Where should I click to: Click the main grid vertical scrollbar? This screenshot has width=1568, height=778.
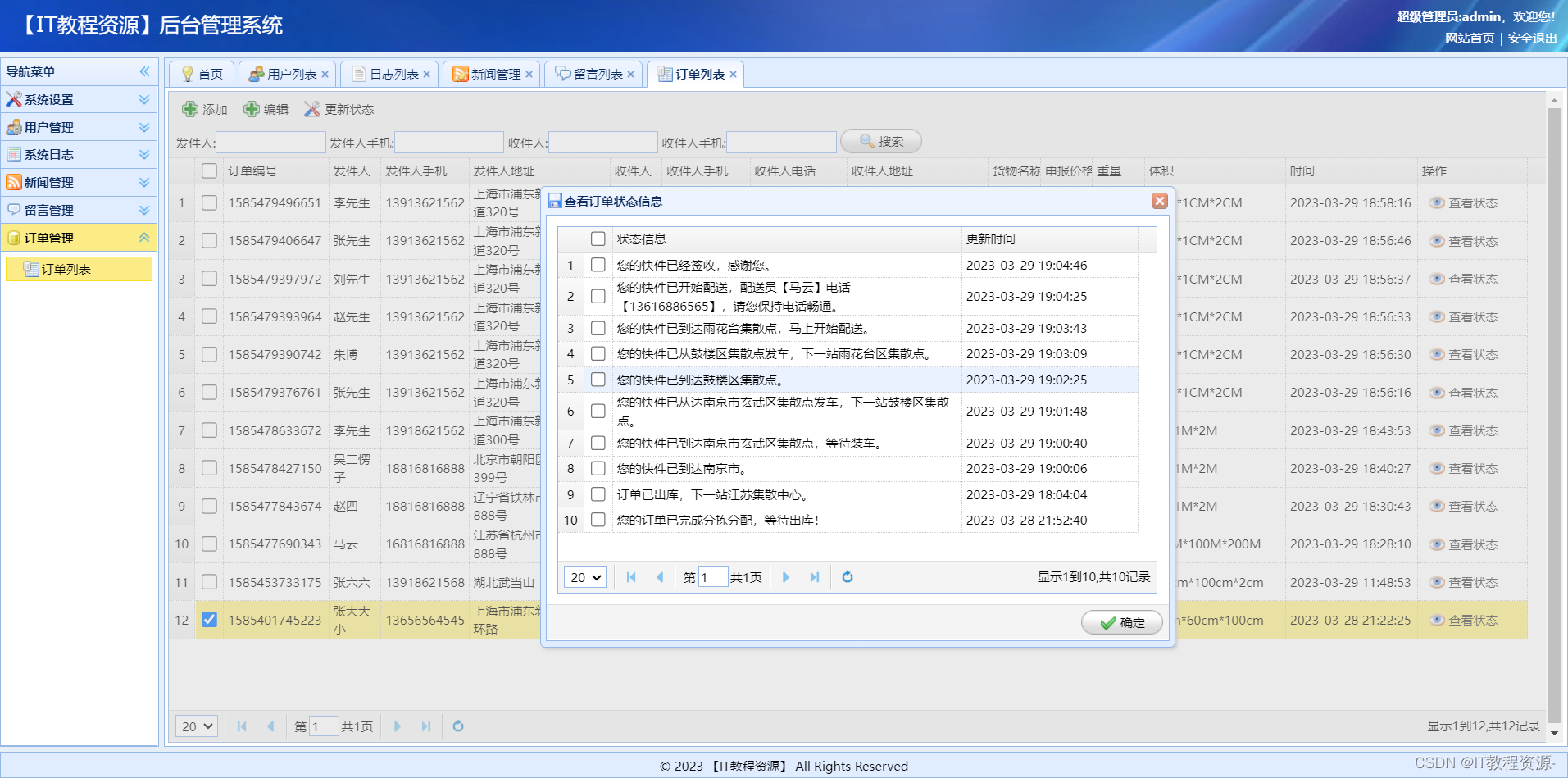pyautogui.click(x=1554, y=417)
